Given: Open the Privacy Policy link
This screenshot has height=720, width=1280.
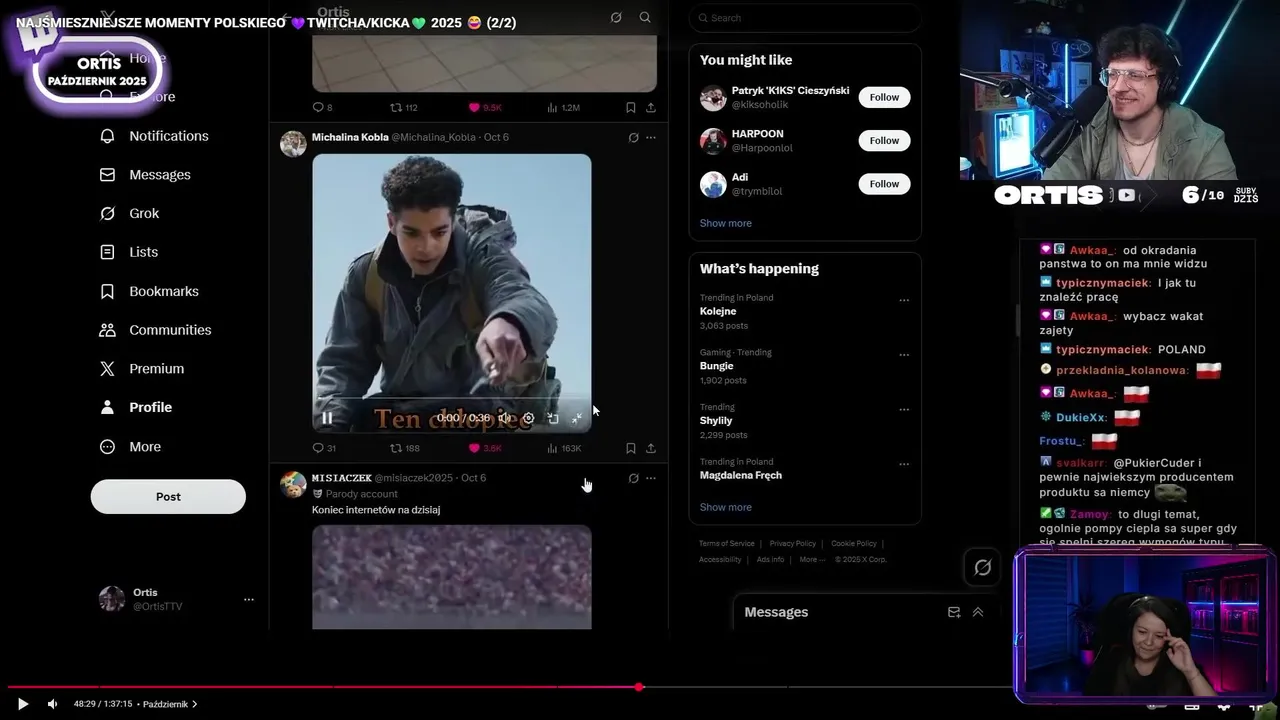Looking at the screenshot, I should tap(792, 544).
